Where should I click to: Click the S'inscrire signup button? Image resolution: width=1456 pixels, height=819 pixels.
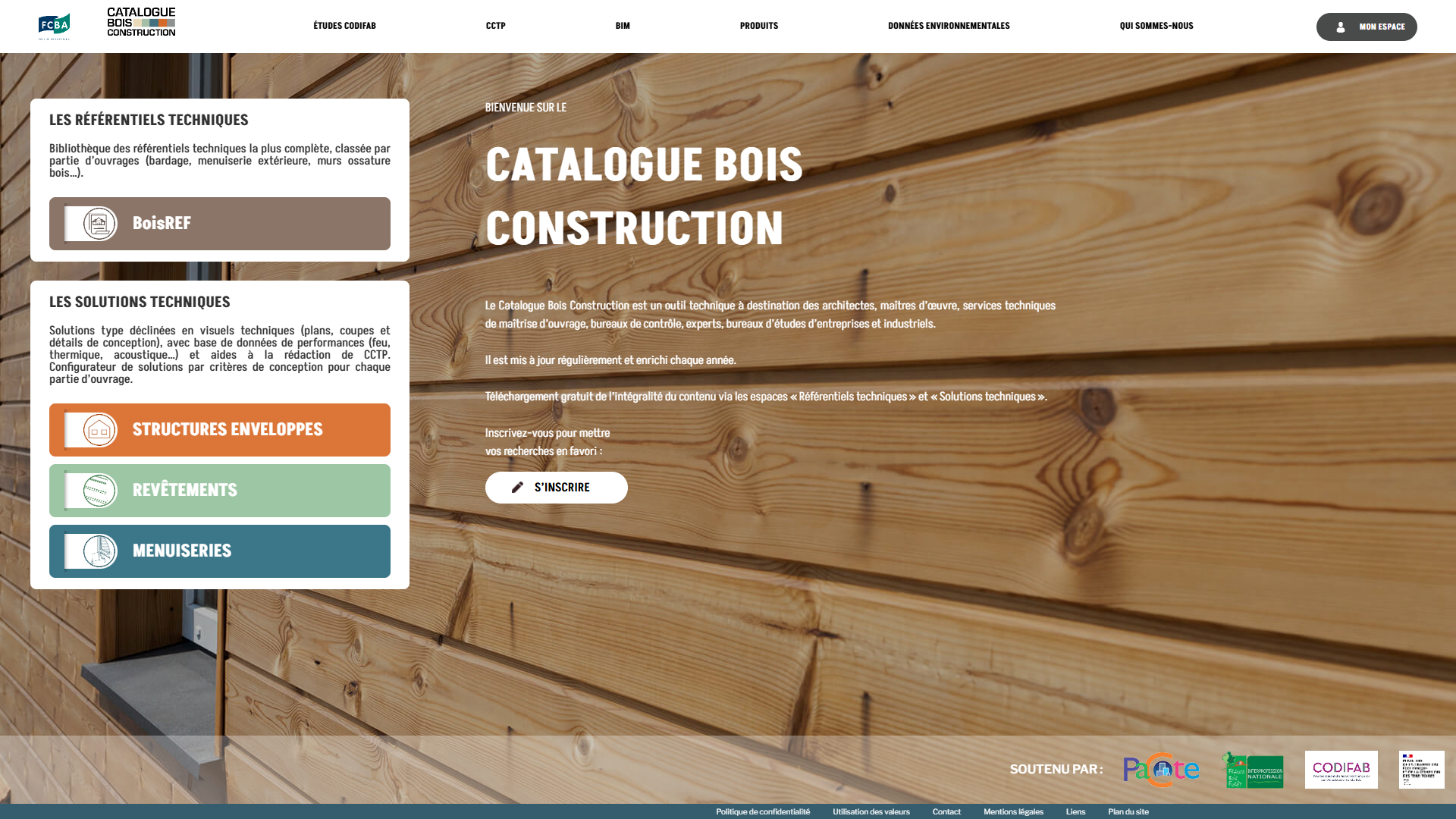coord(557,488)
